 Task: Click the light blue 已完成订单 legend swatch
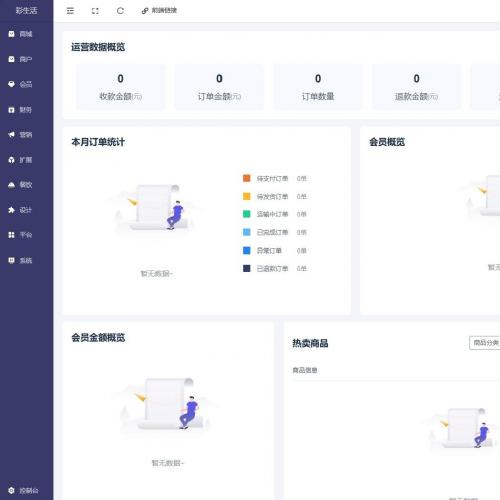pos(247,232)
